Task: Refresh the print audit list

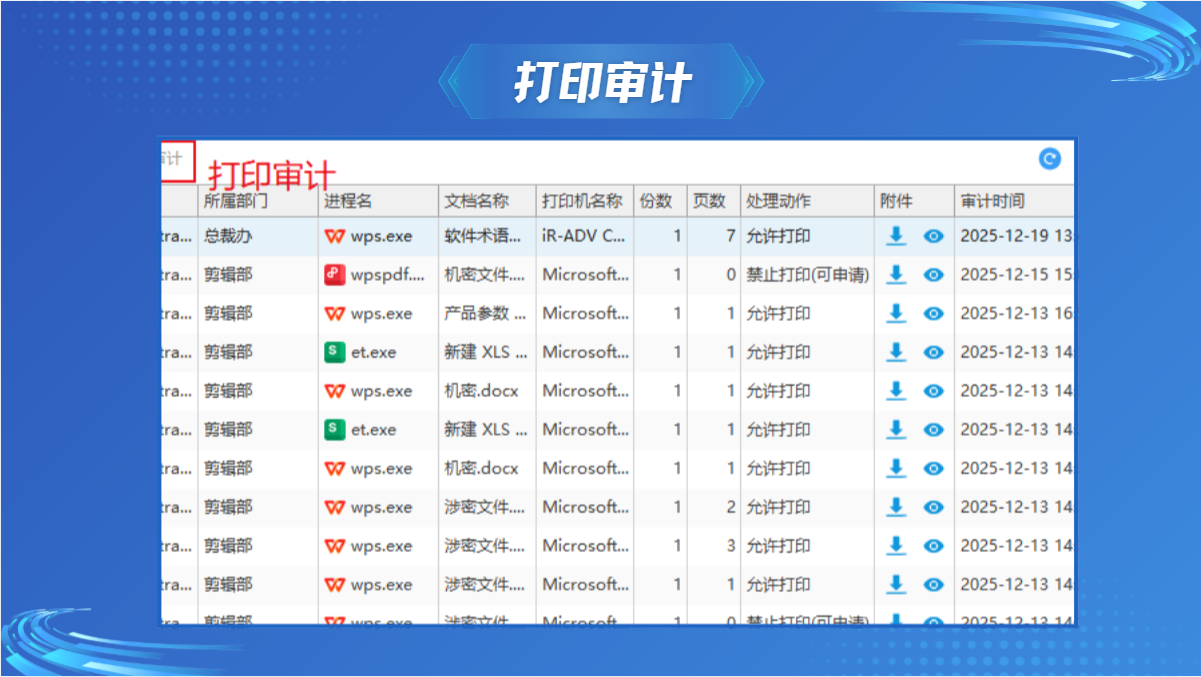Action: pyautogui.click(x=1049, y=159)
